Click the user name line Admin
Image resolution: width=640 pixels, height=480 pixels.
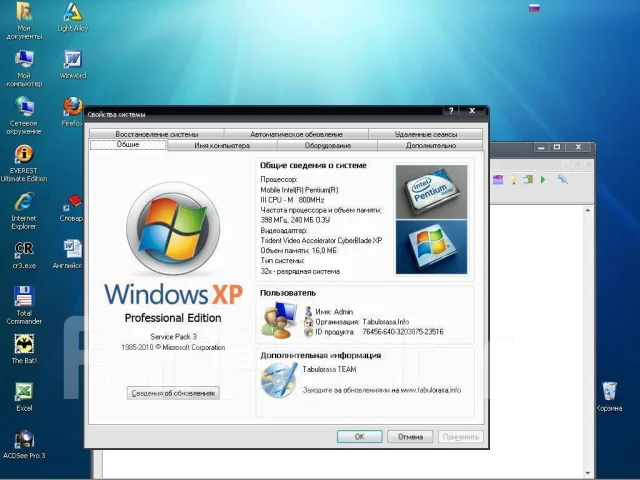[x=334, y=312]
